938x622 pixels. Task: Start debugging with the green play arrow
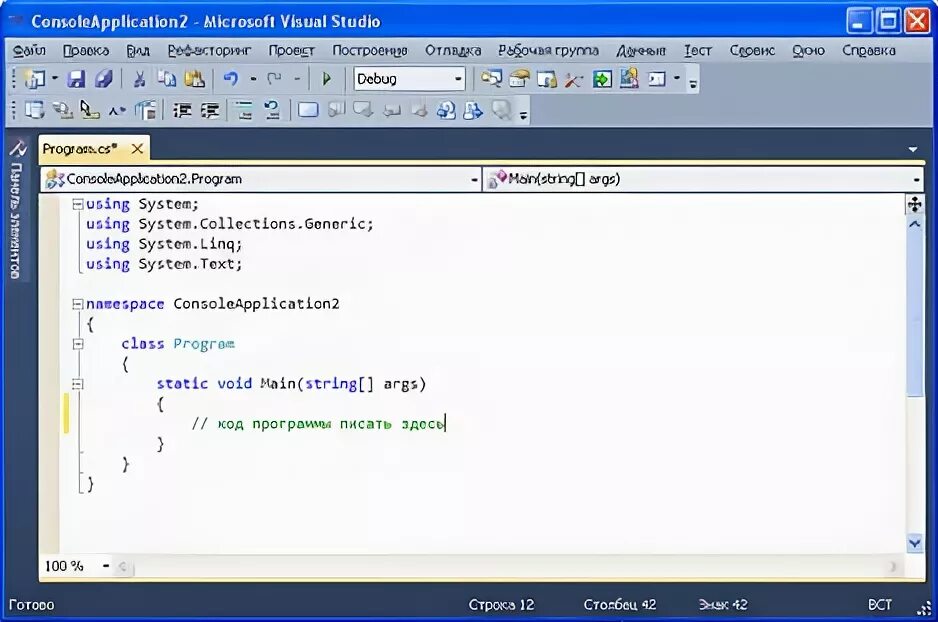coord(327,79)
